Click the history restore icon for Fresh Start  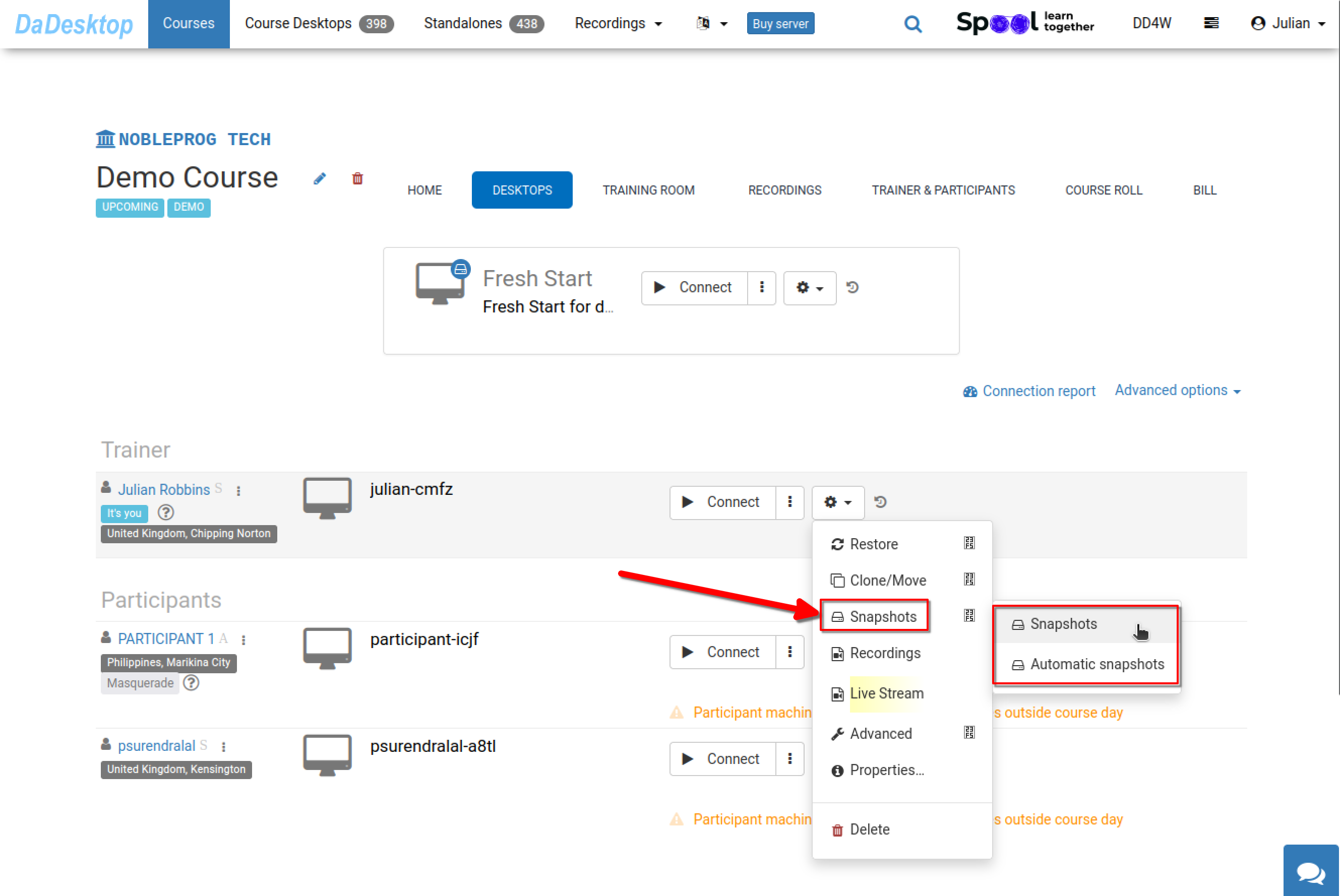coord(852,288)
